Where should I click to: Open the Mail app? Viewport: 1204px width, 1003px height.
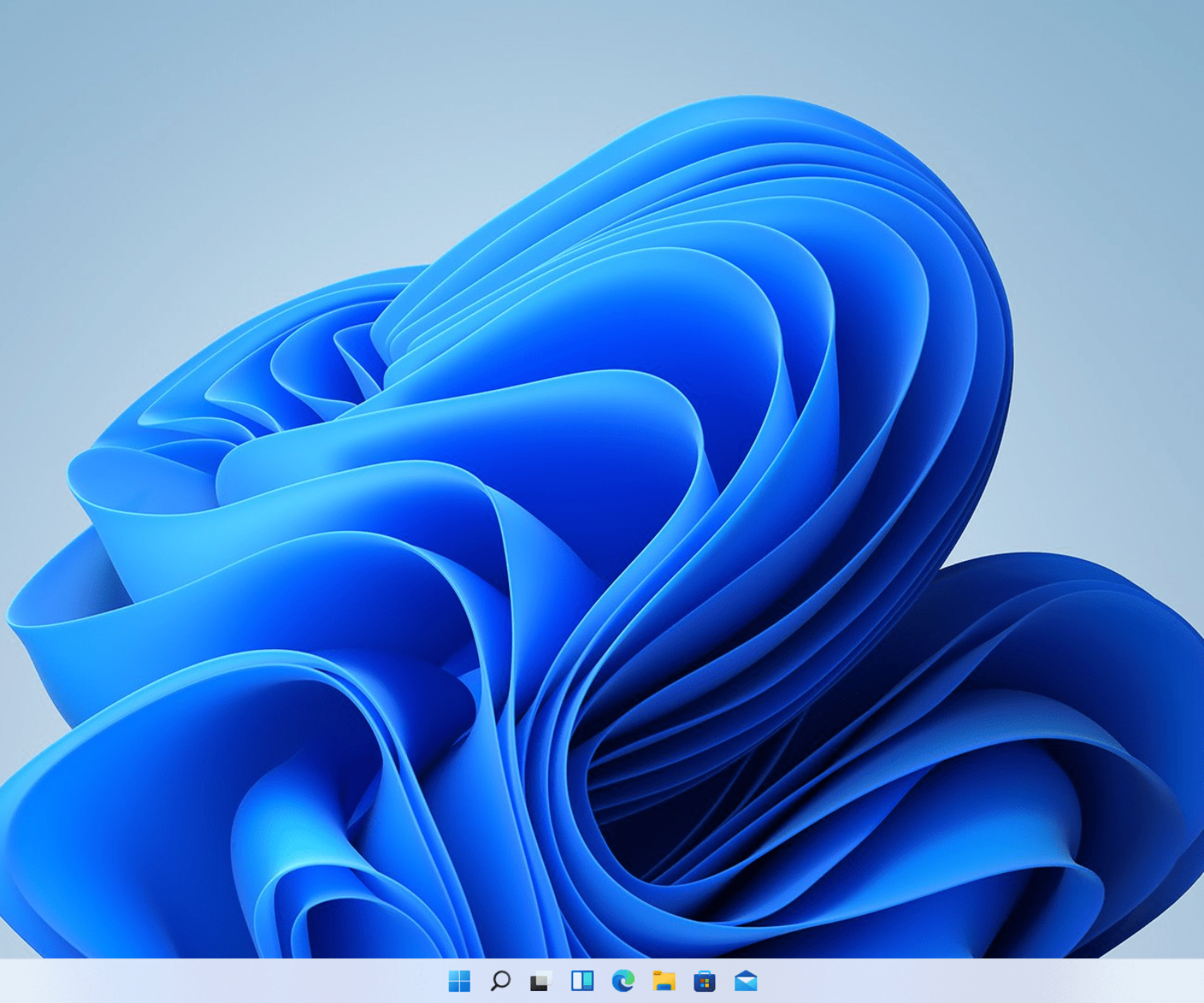coord(746,981)
